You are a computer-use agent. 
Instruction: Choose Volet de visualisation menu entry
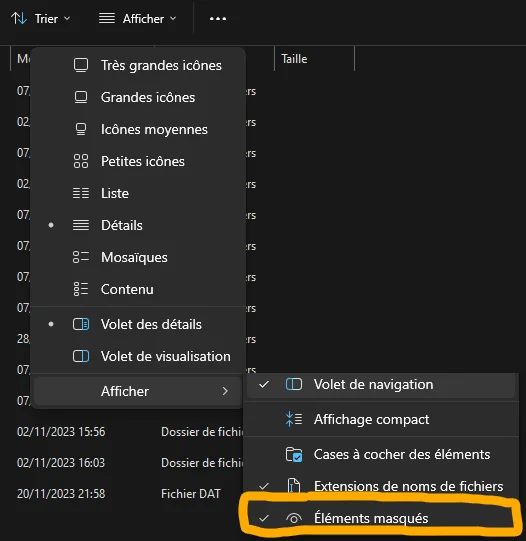click(138, 356)
